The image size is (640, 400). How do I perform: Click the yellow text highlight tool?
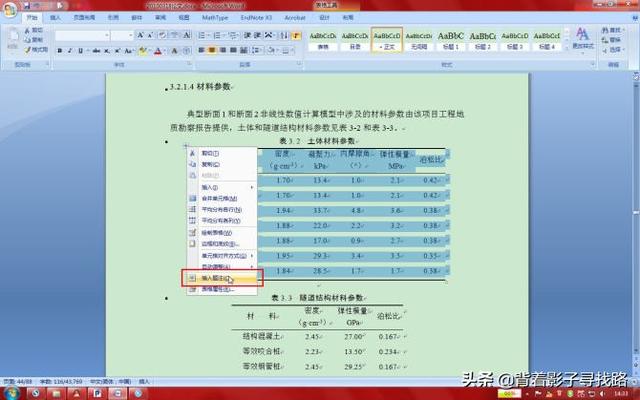pyautogui.click(x=142, y=51)
